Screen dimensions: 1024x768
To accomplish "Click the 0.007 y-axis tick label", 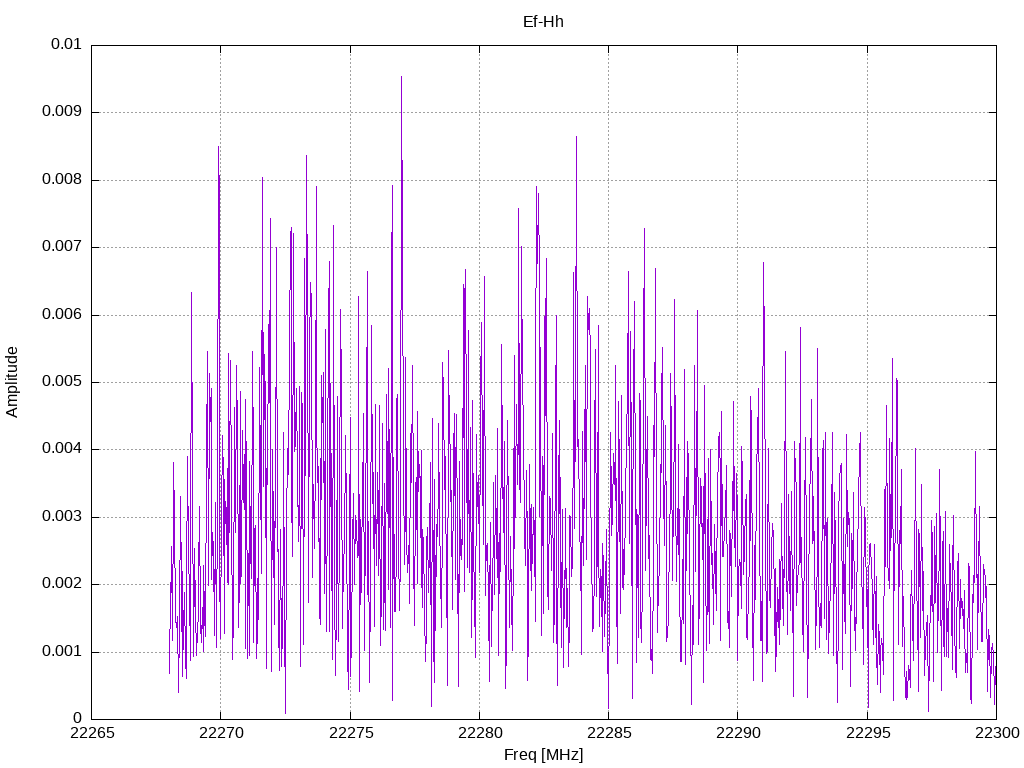I will coord(62,247).
